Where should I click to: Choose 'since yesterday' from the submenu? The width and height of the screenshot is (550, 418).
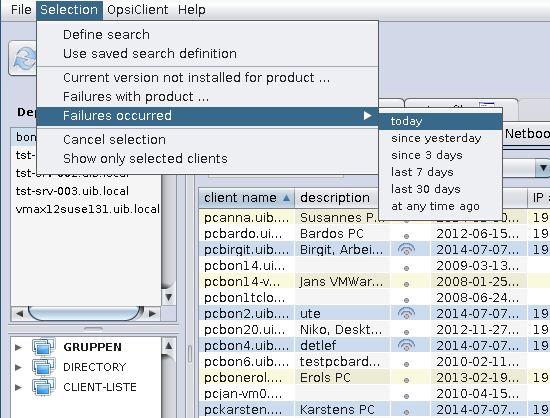(436, 138)
